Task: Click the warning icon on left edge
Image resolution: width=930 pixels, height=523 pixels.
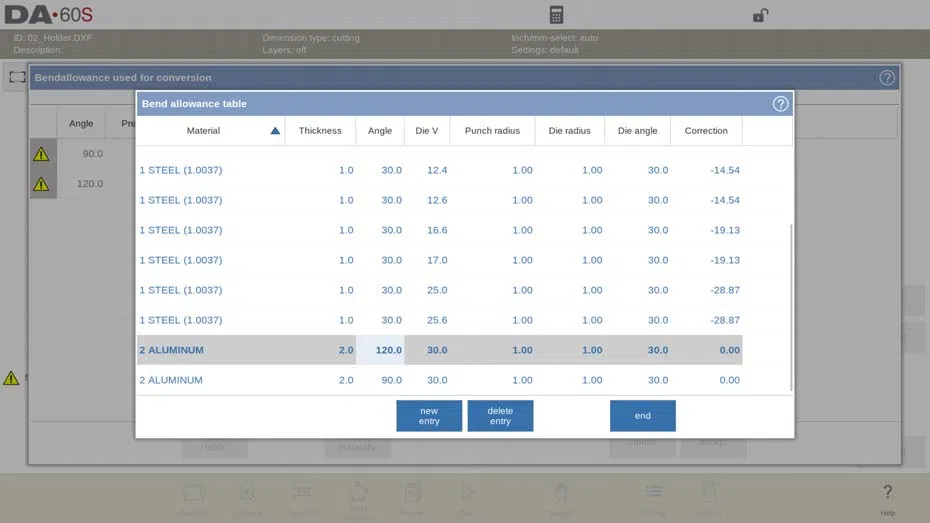Action: 11,378
